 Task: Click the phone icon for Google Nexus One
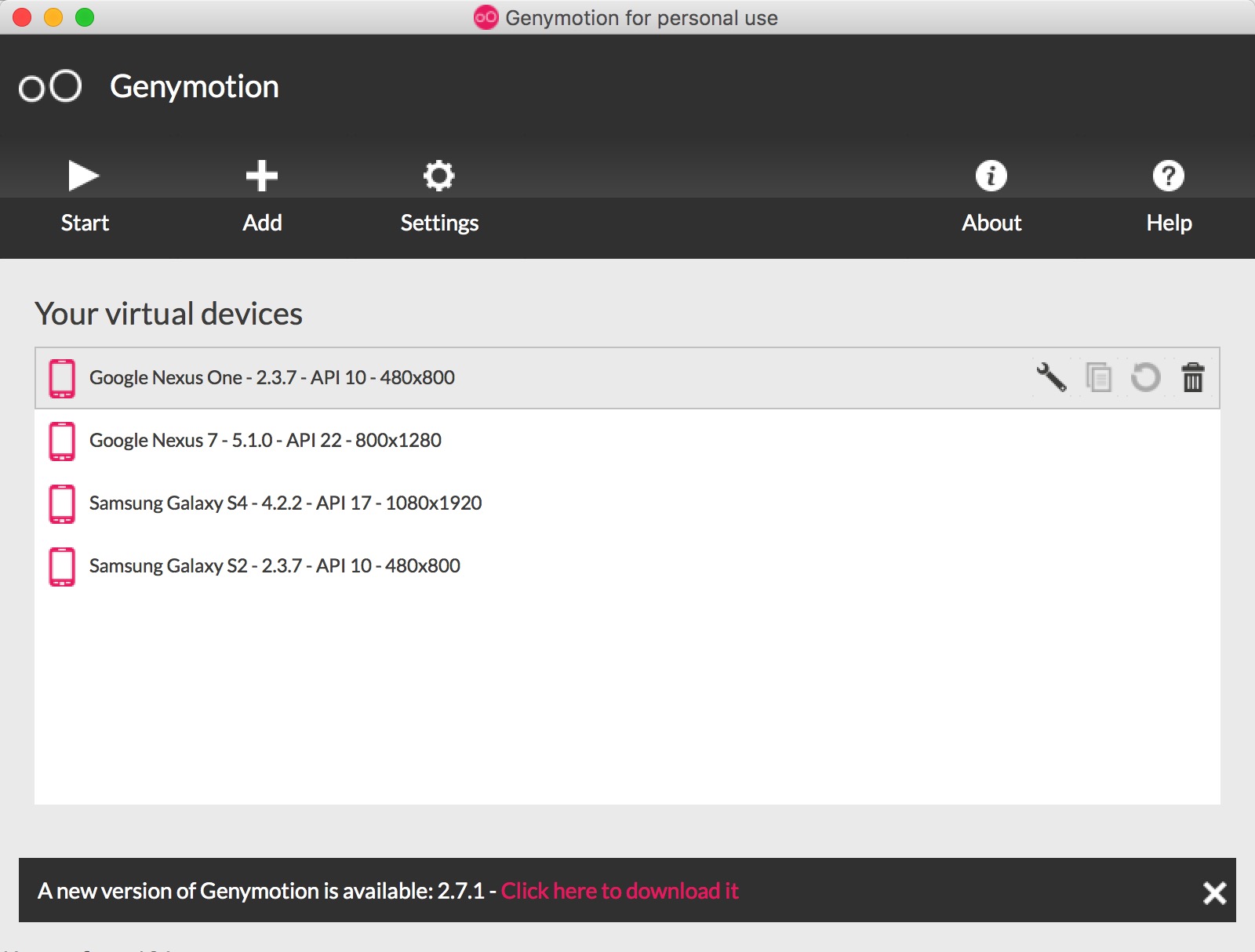point(62,379)
